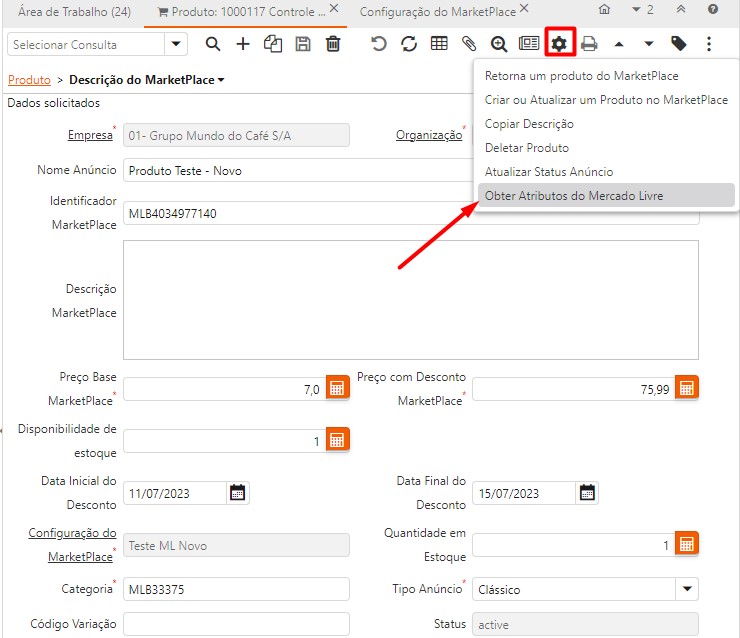Click the Empresa field label link
The width and height of the screenshot is (740, 638).
pyautogui.click(x=90, y=135)
